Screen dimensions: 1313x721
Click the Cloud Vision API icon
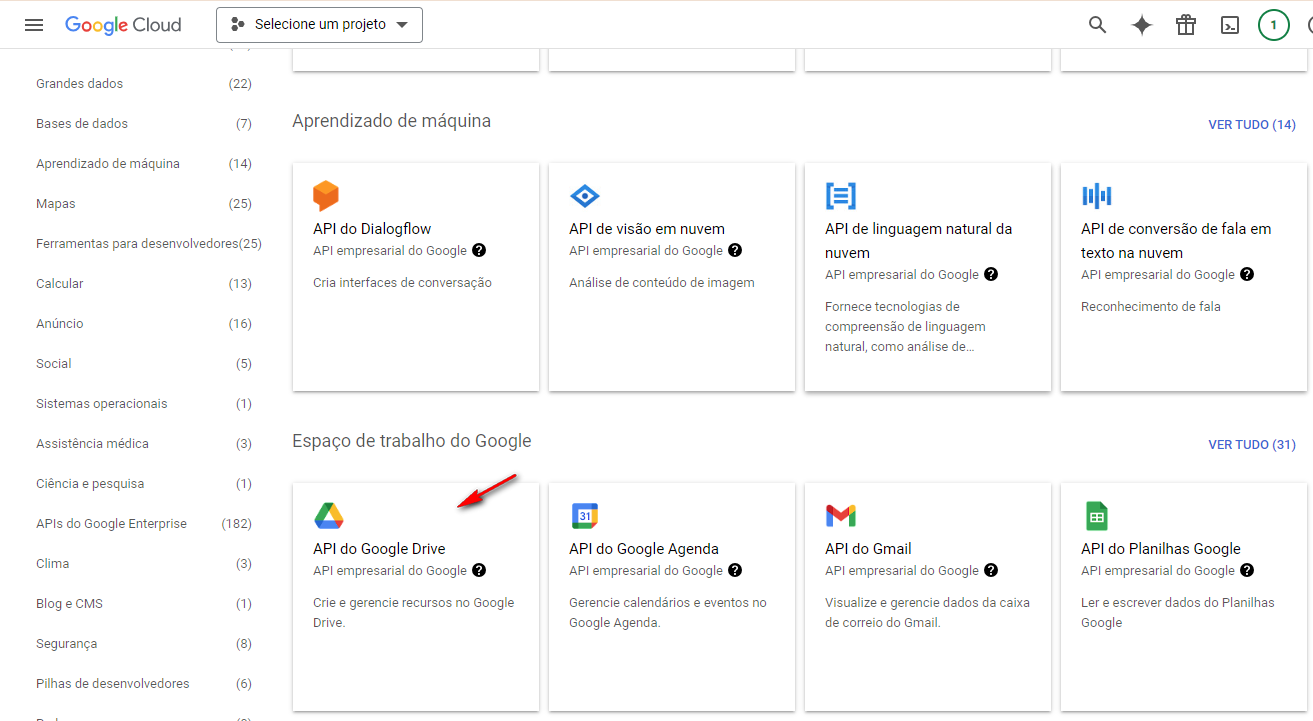tap(584, 196)
